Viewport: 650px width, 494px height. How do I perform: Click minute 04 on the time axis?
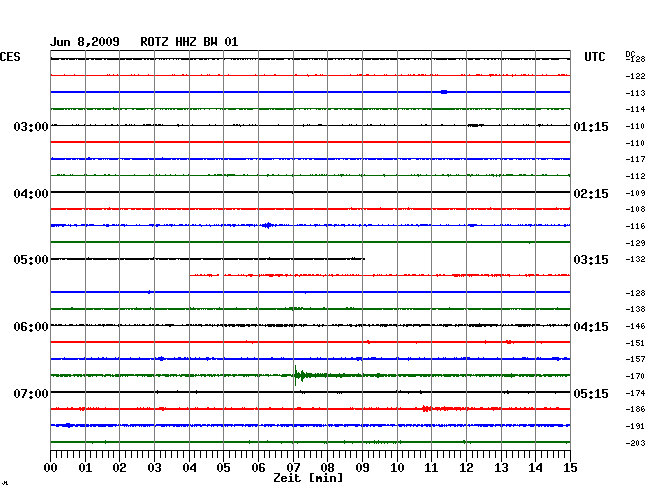point(189,468)
